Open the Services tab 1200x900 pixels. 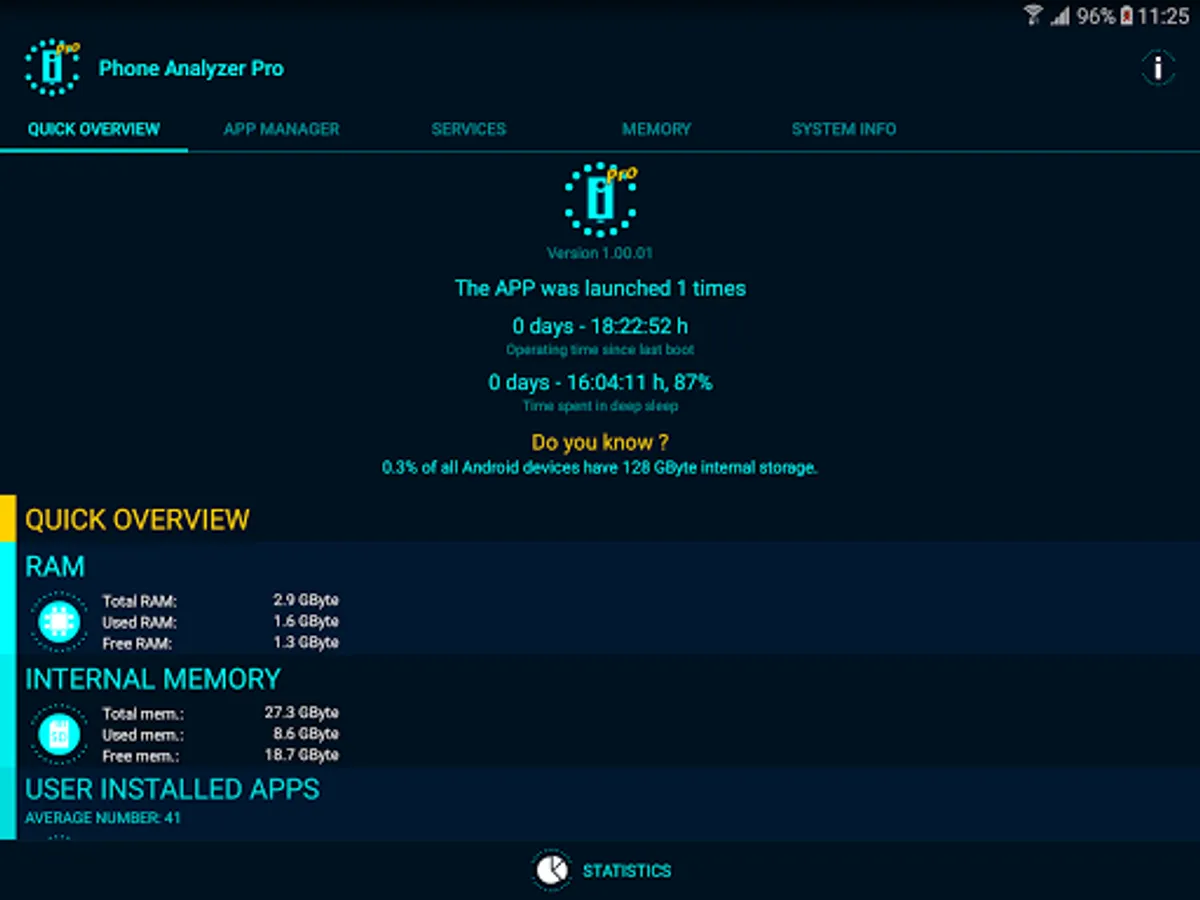click(469, 129)
